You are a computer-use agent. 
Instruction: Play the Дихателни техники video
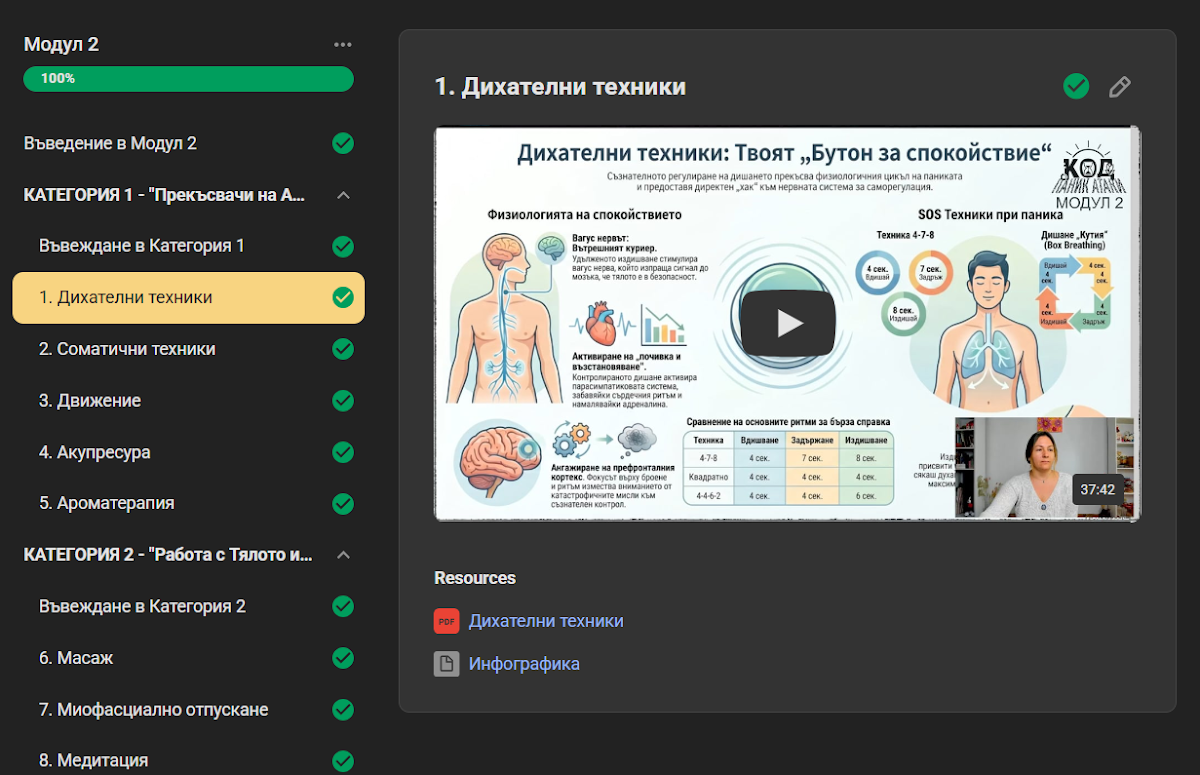[788, 323]
